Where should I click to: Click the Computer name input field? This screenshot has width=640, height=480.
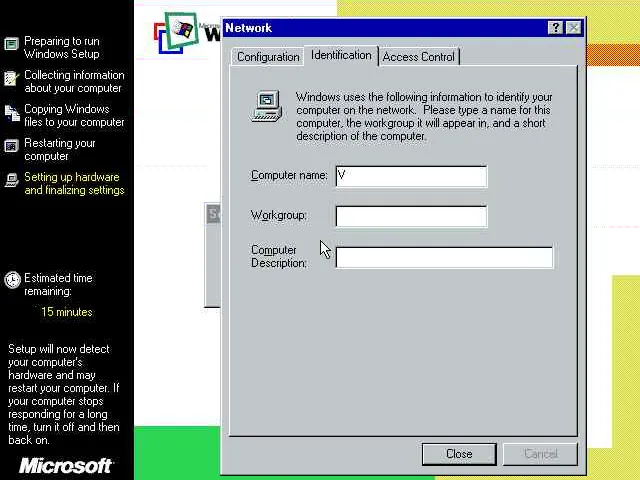pyautogui.click(x=411, y=176)
